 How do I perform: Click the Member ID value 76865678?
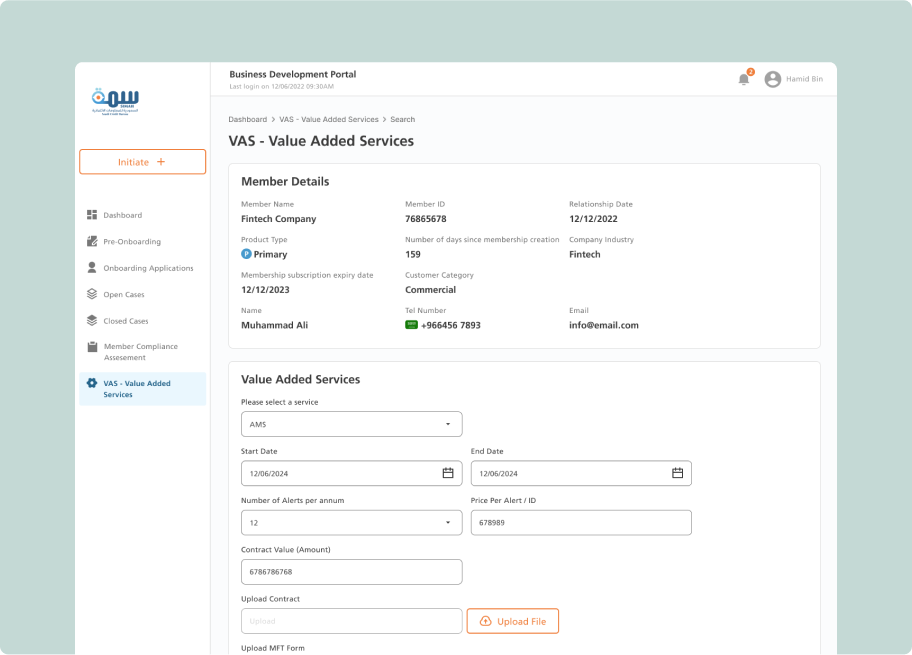(x=426, y=219)
